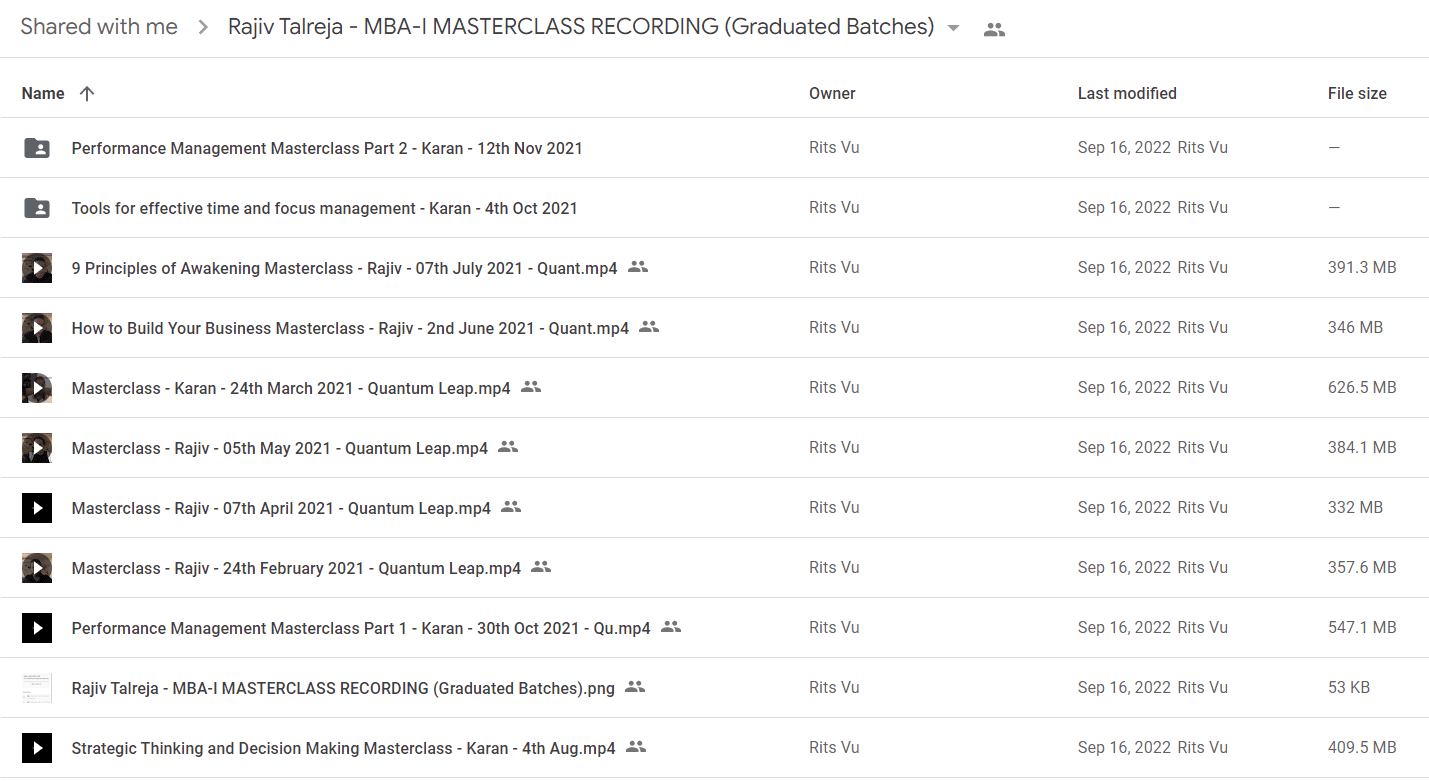Click video play icon for Masterclass Rajiv 07th April
The width and height of the screenshot is (1429, 781).
pyautogui.click(x=37, y=508)
